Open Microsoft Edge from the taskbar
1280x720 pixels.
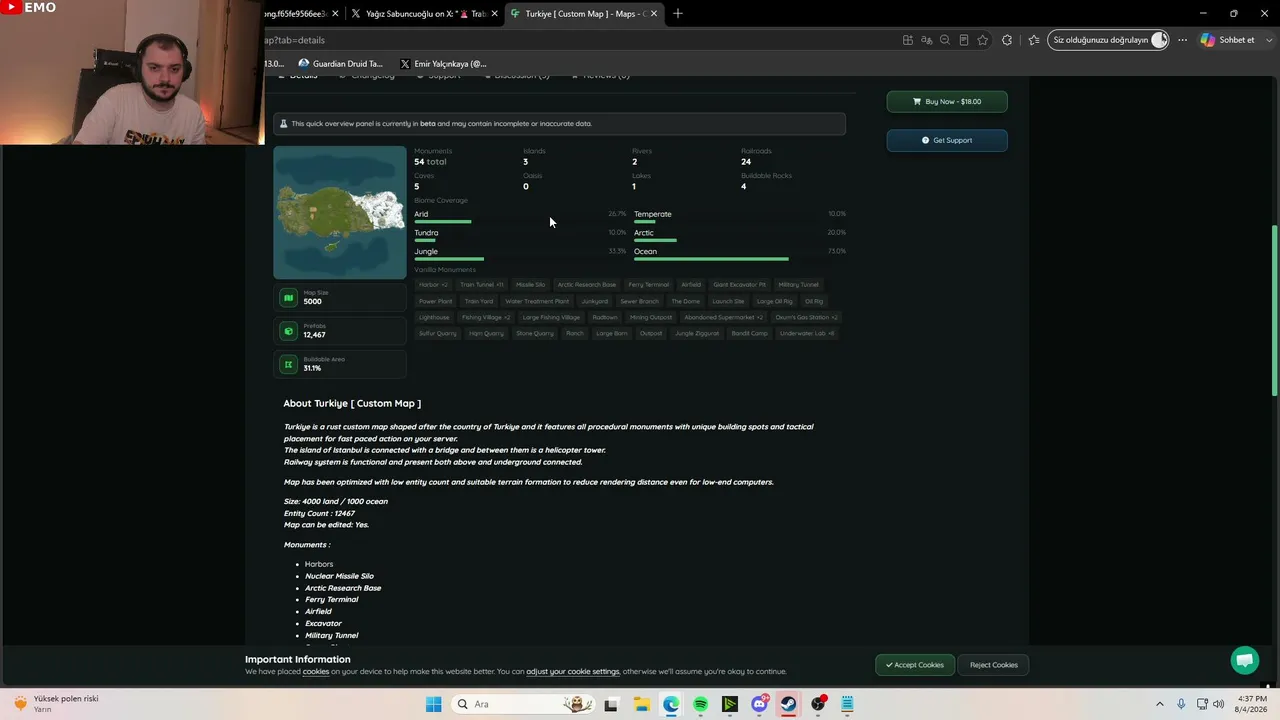671,704
